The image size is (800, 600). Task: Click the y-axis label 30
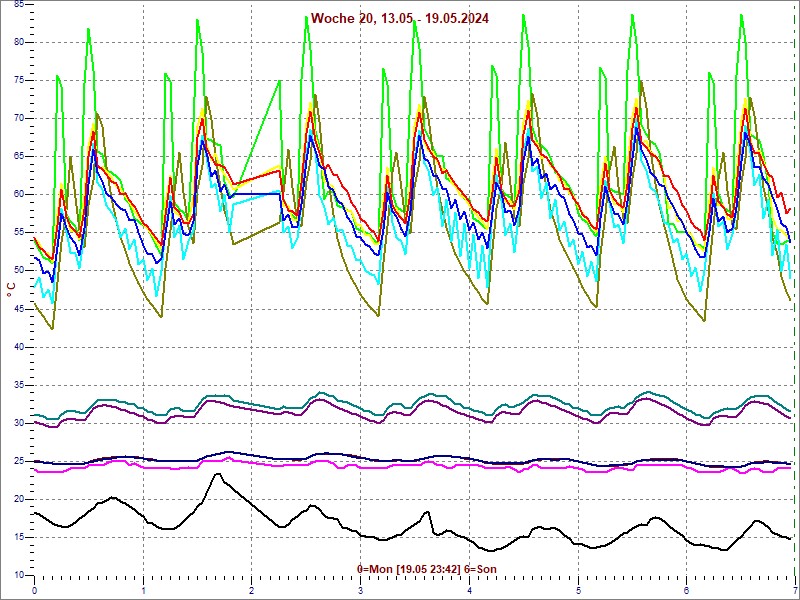[x=18, y=423]
